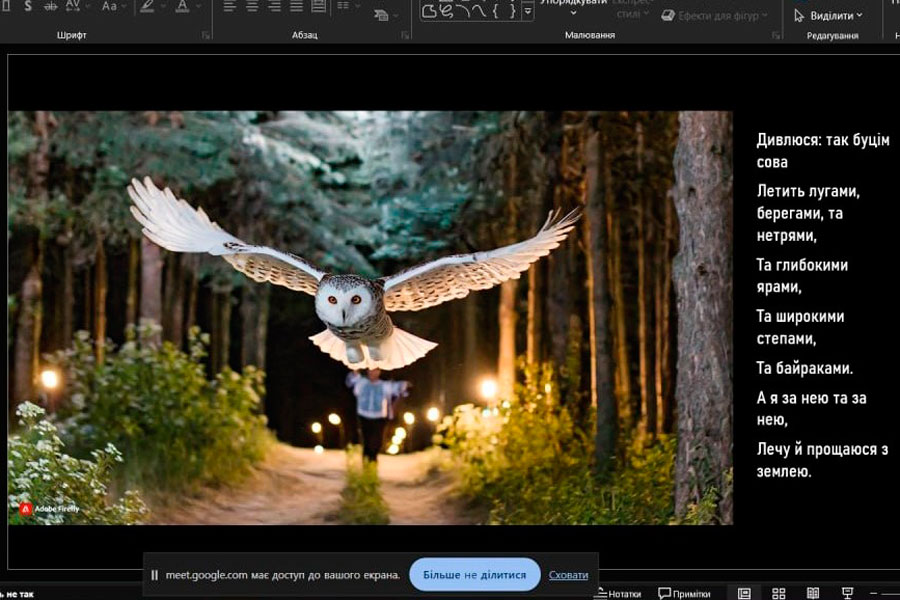This screenshot has height=600, width=900.
Task: Toggle the Нотатки notes pane
Action: point(618,593)
